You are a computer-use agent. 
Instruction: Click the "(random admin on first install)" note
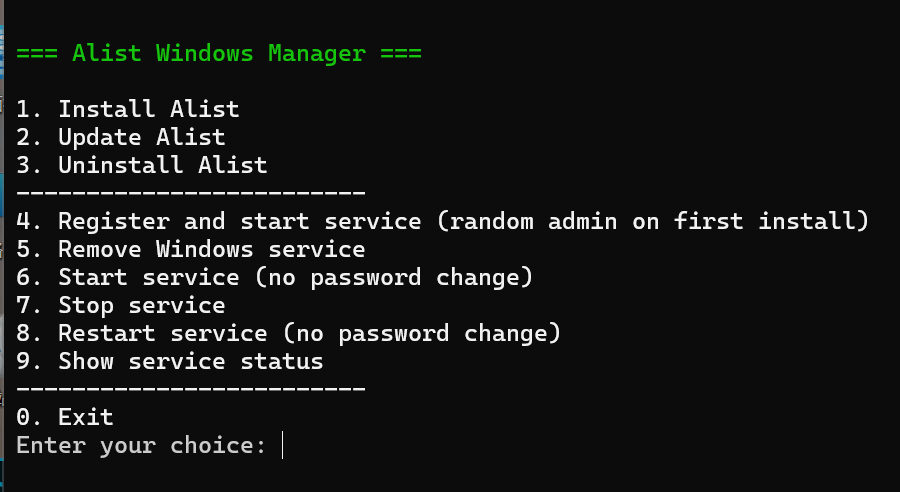point(653,221)
